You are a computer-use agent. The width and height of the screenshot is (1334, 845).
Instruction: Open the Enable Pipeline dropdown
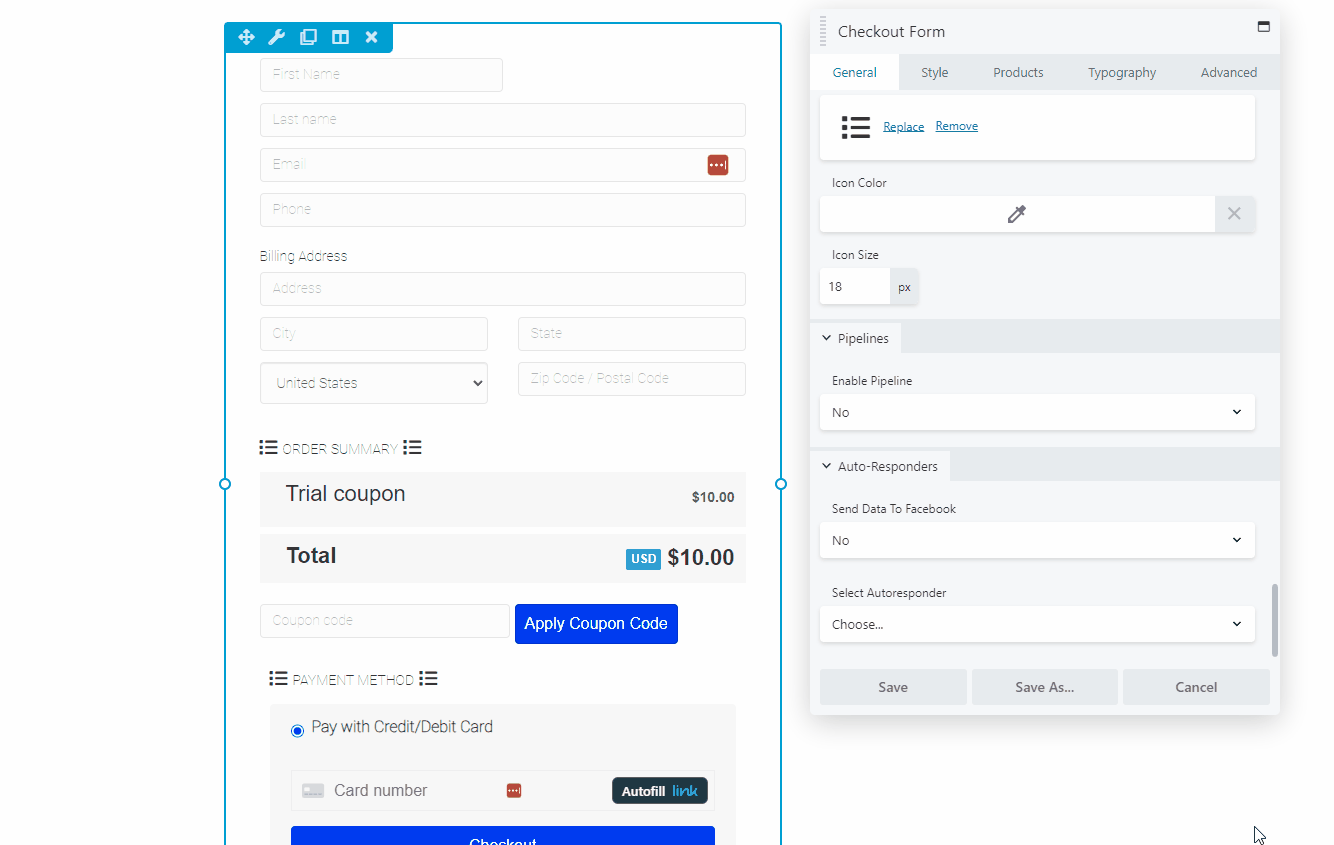point(1037,412)
